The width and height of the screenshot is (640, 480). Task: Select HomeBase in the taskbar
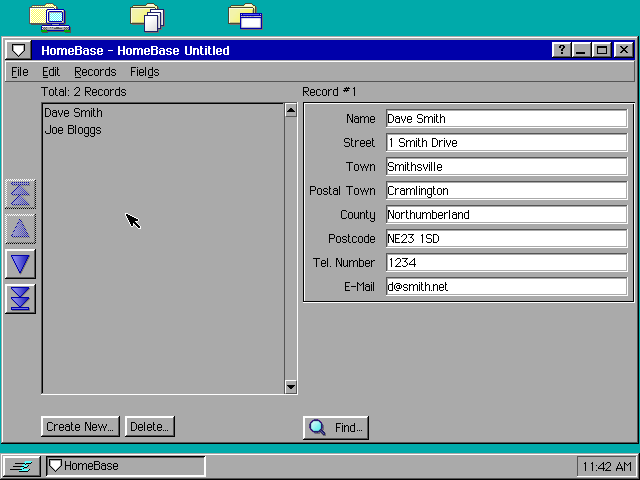pos(125,466)
